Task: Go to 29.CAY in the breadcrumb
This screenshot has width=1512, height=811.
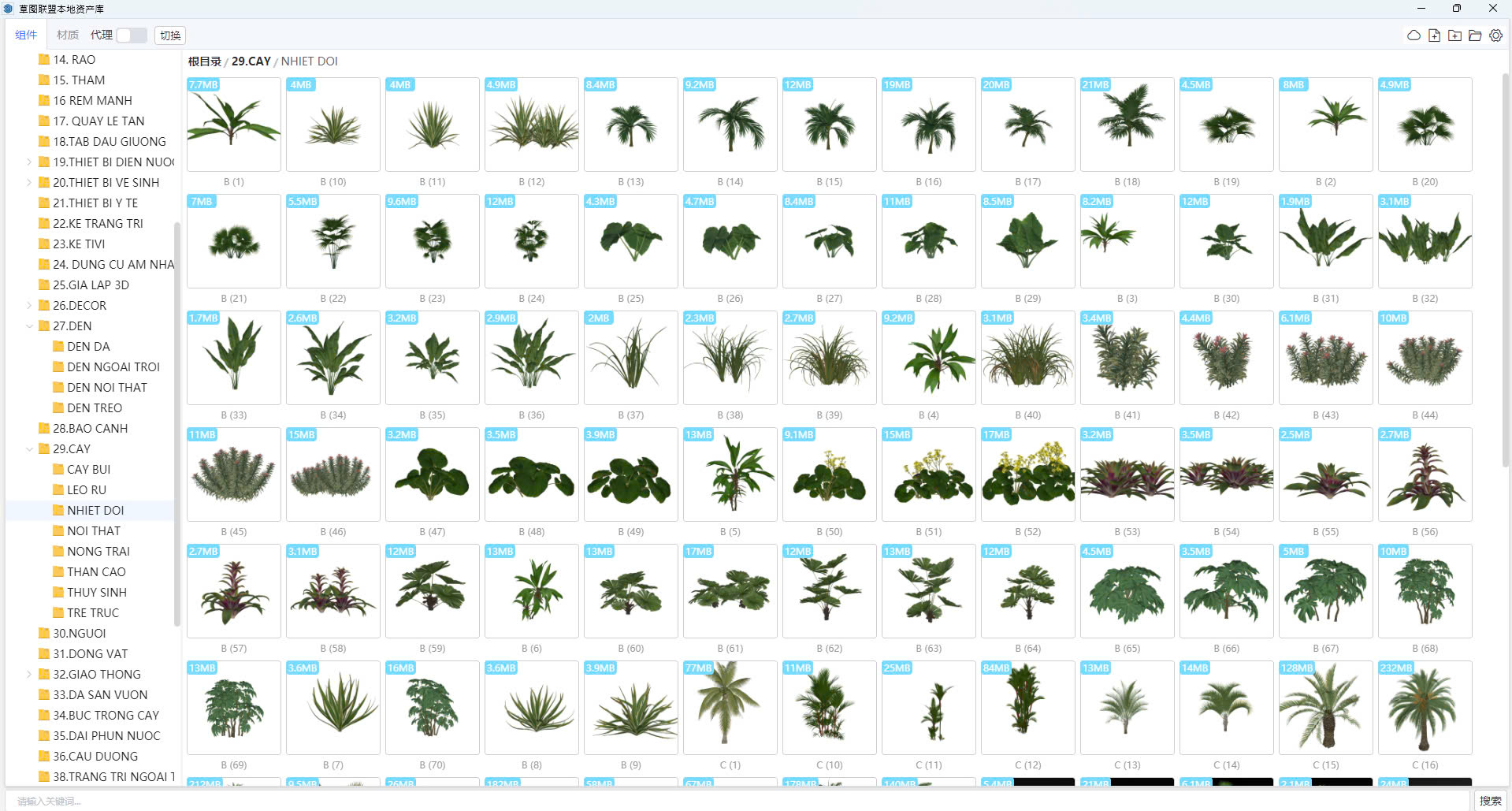Action: tap(251, 61)
